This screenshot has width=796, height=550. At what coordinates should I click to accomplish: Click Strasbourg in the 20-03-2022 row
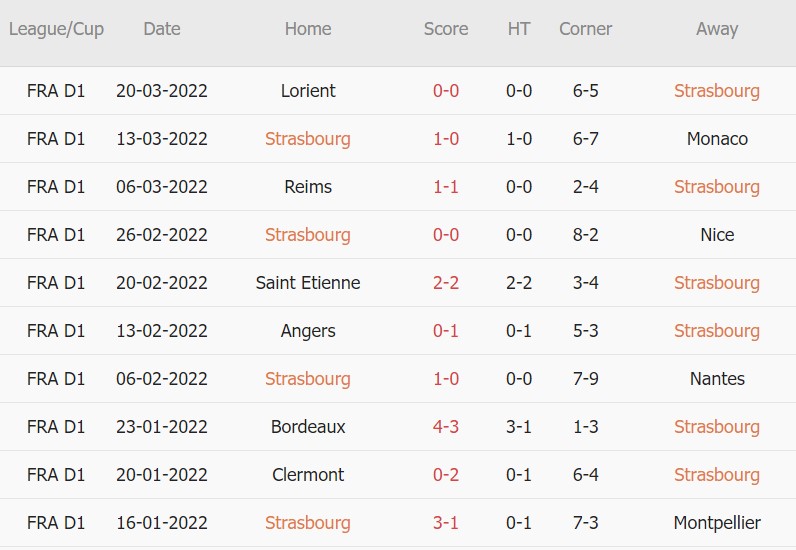point(717,91)
